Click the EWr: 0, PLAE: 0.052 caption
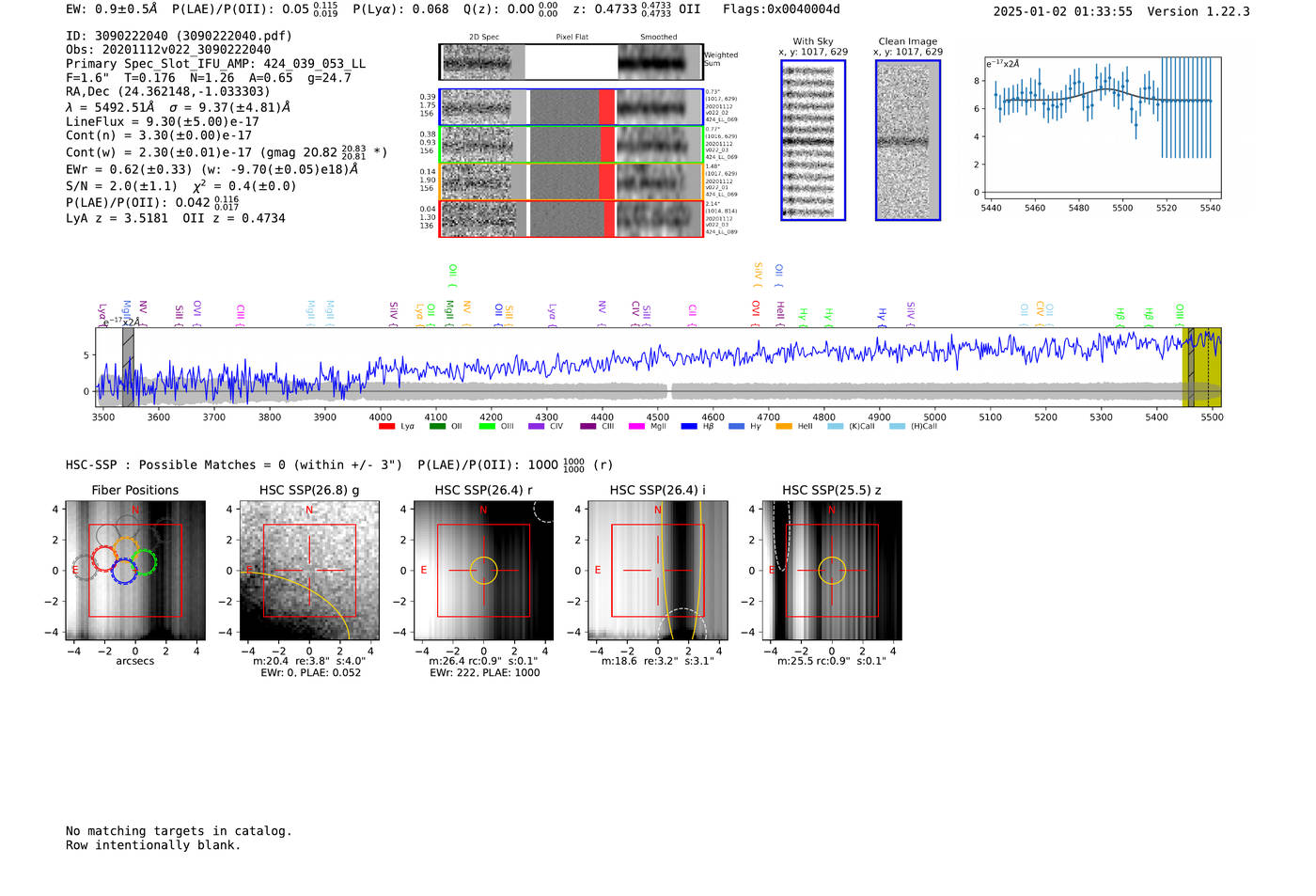1316x896 pixels. pyautogui.click(x=310, y=672)
